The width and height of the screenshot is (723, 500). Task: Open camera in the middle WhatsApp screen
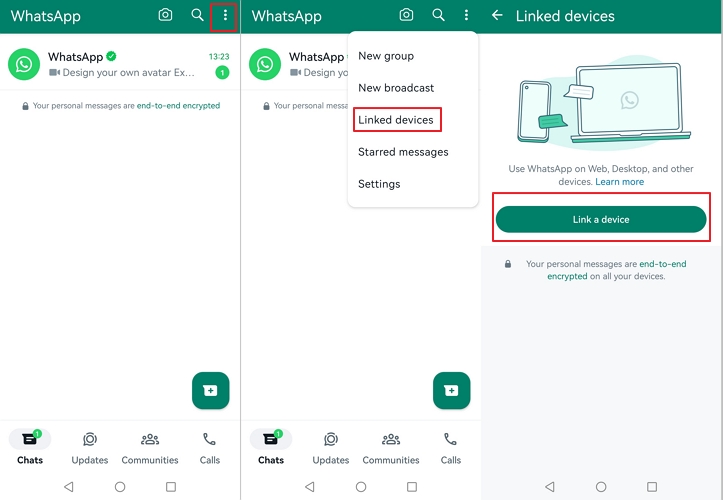406,15
